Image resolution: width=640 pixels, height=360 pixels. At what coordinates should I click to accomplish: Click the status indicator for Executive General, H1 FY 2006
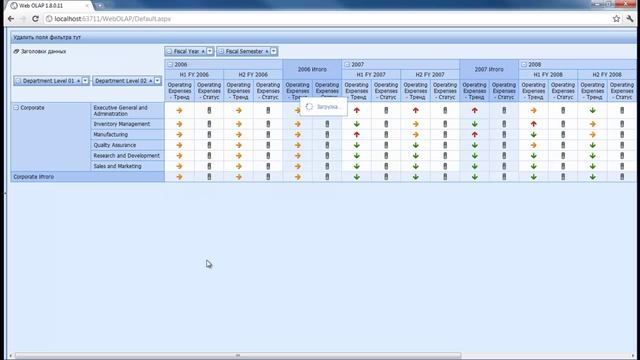[209, 110]
